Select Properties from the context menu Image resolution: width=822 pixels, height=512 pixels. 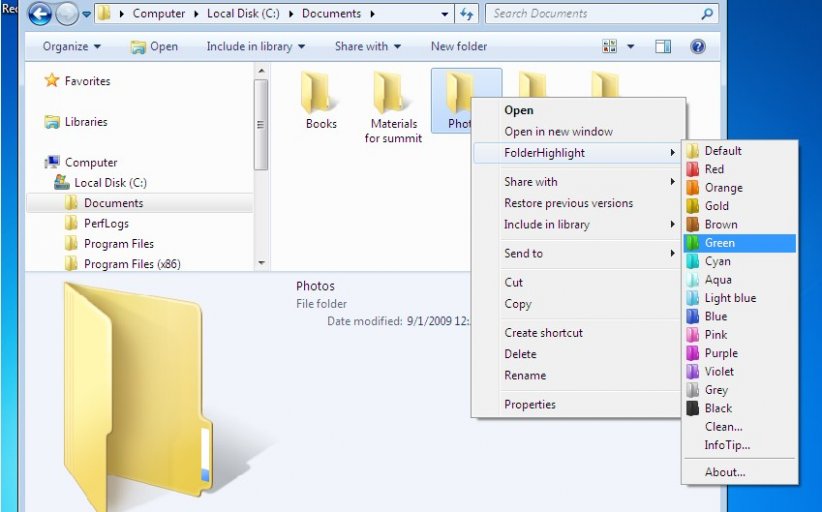pos(530,405)
